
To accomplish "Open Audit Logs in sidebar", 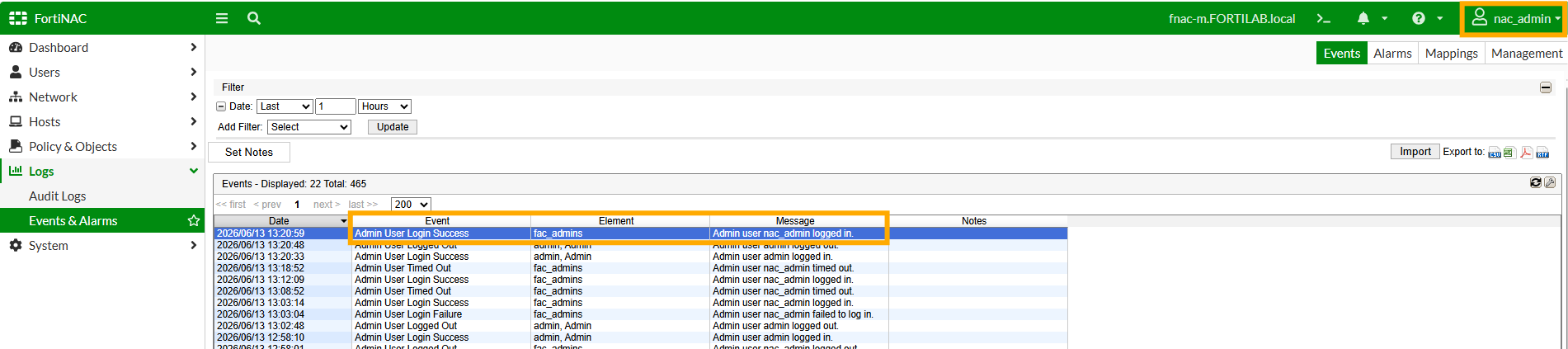I will (57, 196).
